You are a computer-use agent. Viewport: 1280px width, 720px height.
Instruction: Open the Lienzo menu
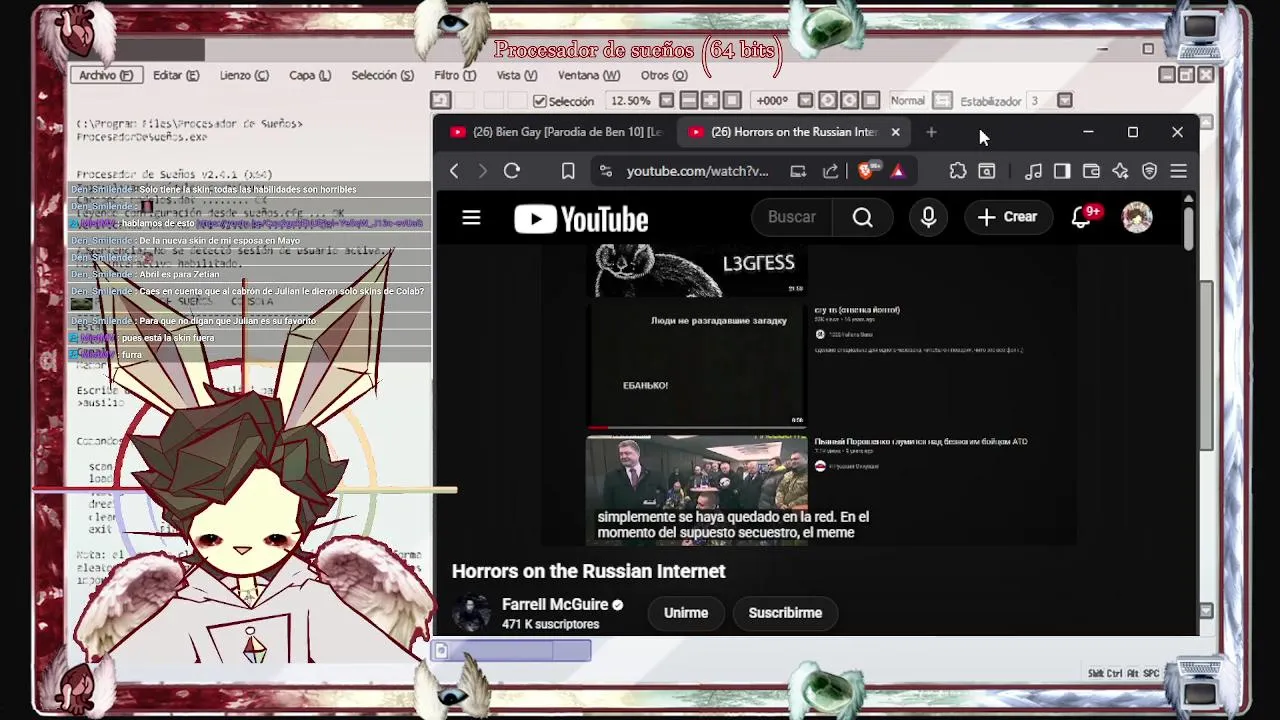pyautogui.click(x=244, y=75)
